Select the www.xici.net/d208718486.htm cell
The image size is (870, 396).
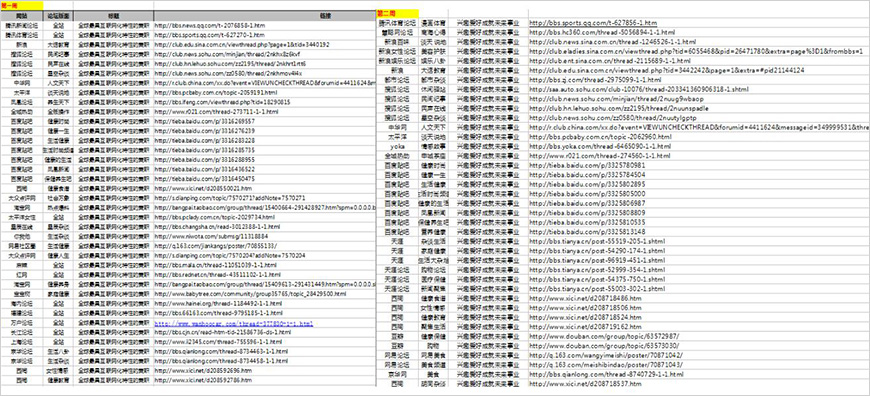tap(585, 298)
